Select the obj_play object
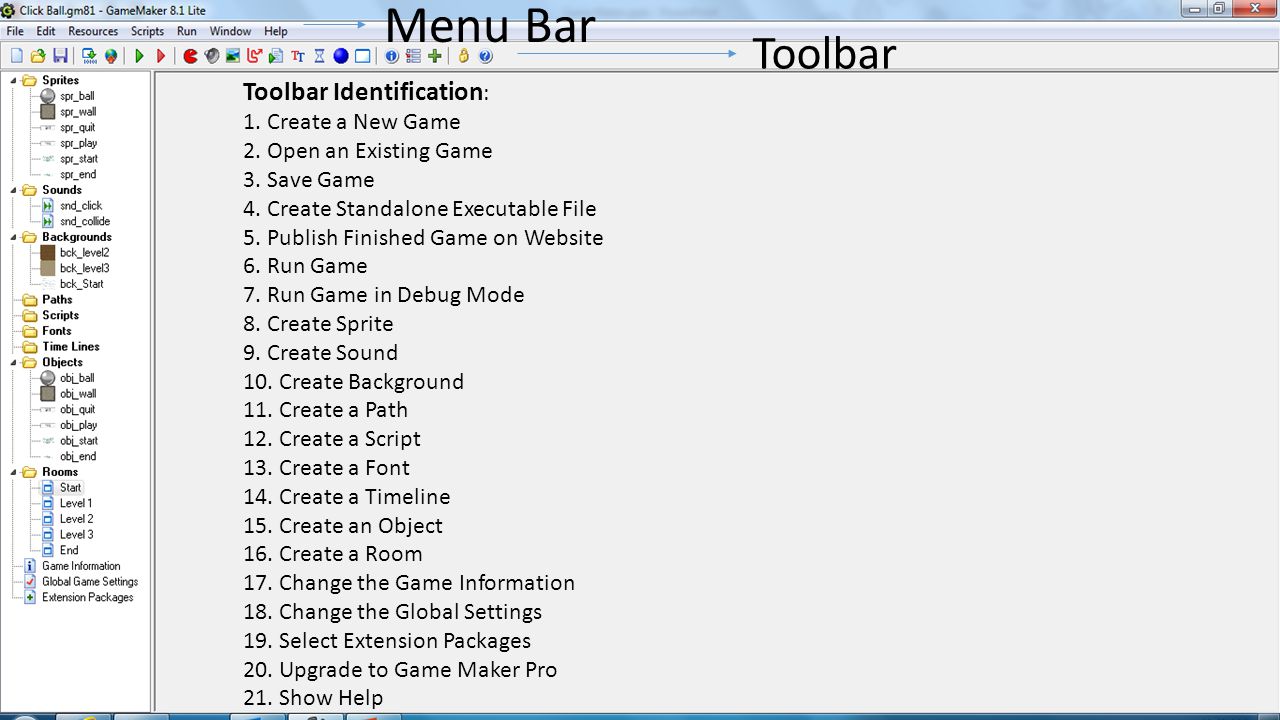 click(78, 425)
